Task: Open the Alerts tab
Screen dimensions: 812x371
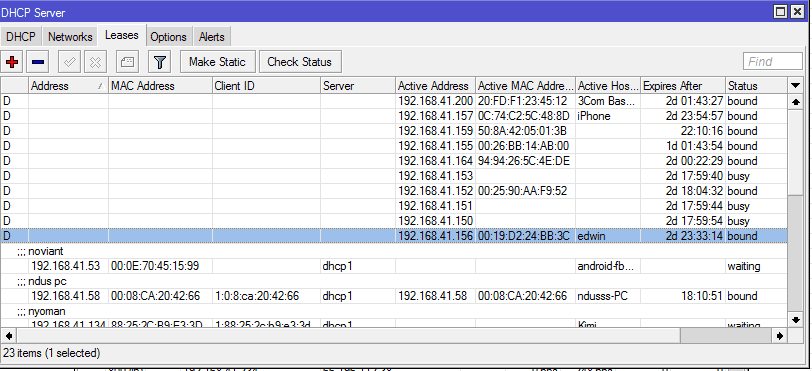Action: click(212, 37)
